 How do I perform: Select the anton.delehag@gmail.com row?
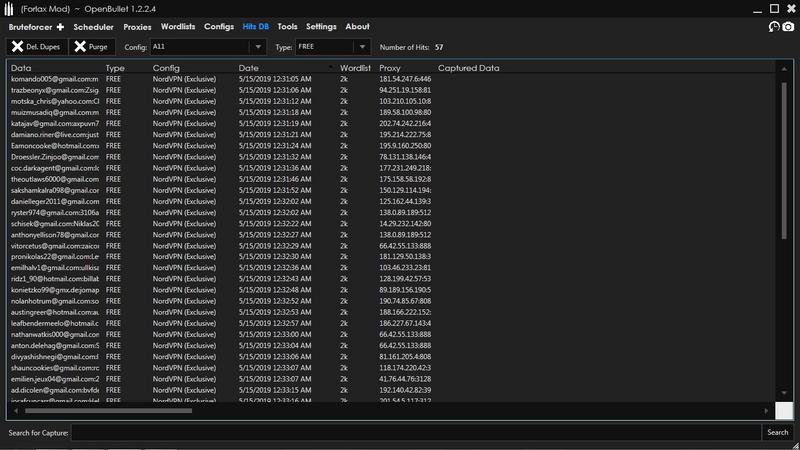[392, 346]
